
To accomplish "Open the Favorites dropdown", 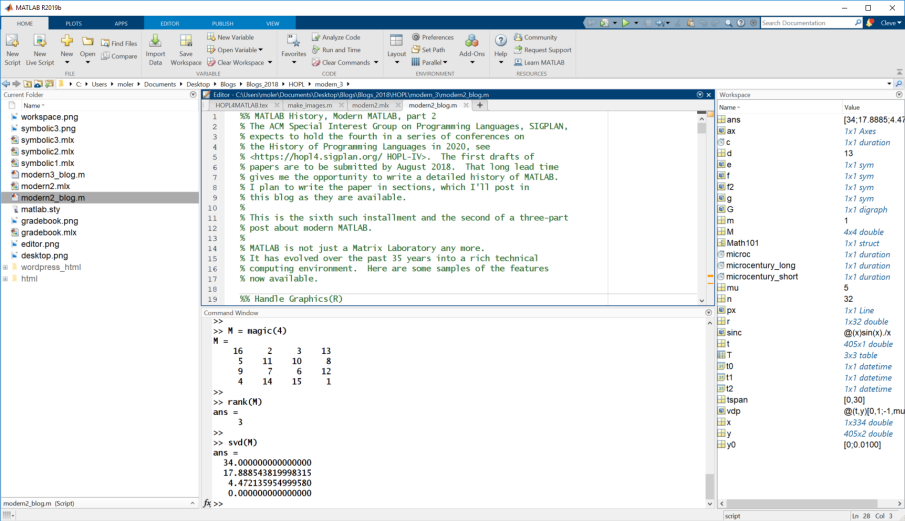I will (293, 62).
